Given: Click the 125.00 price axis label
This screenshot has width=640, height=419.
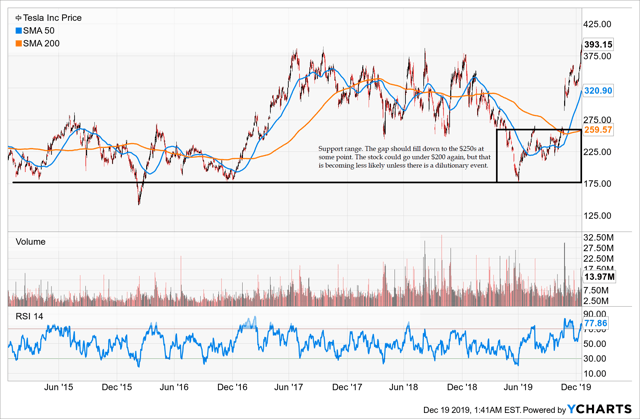Looking at the screenshot, I should 598,215.
